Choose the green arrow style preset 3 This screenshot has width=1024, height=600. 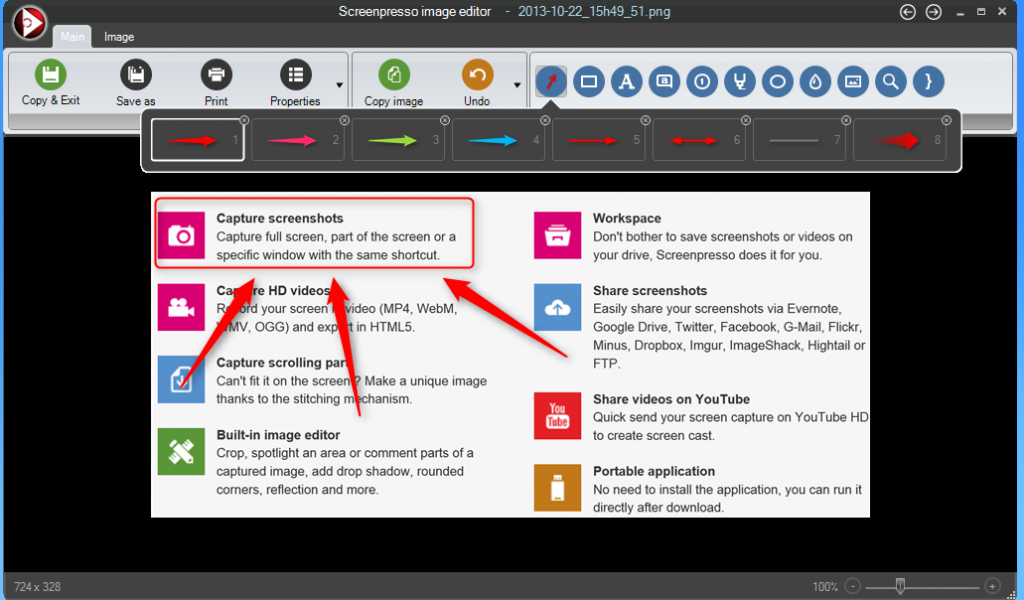396,140
